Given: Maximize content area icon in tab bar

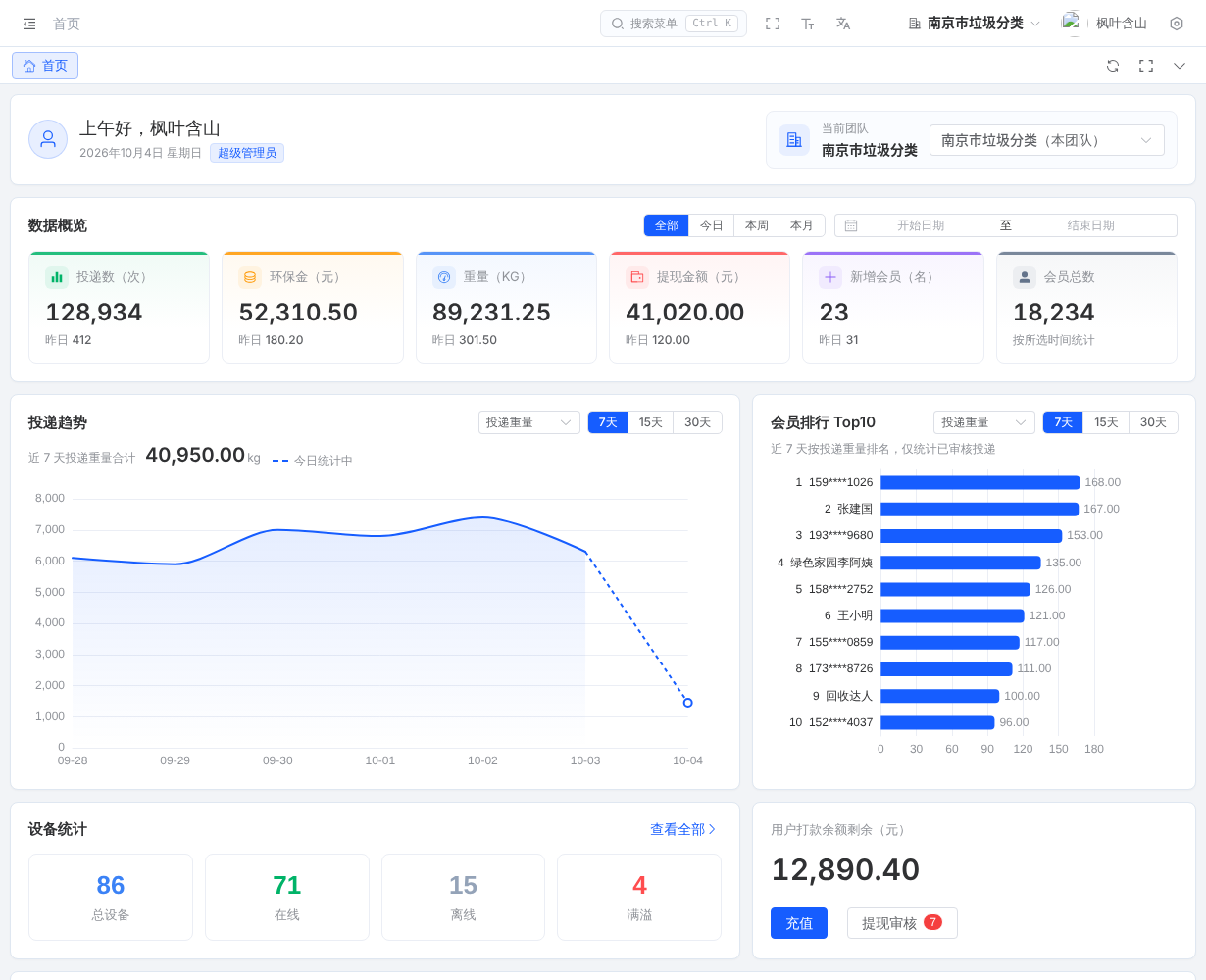Looking at the screenshot, I should point(1146,66).
